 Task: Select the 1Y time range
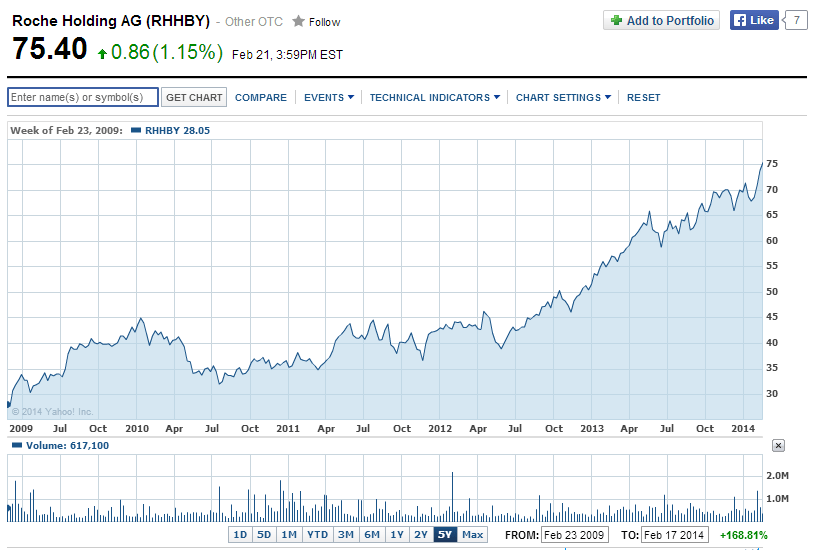click(x=397, y=535)
